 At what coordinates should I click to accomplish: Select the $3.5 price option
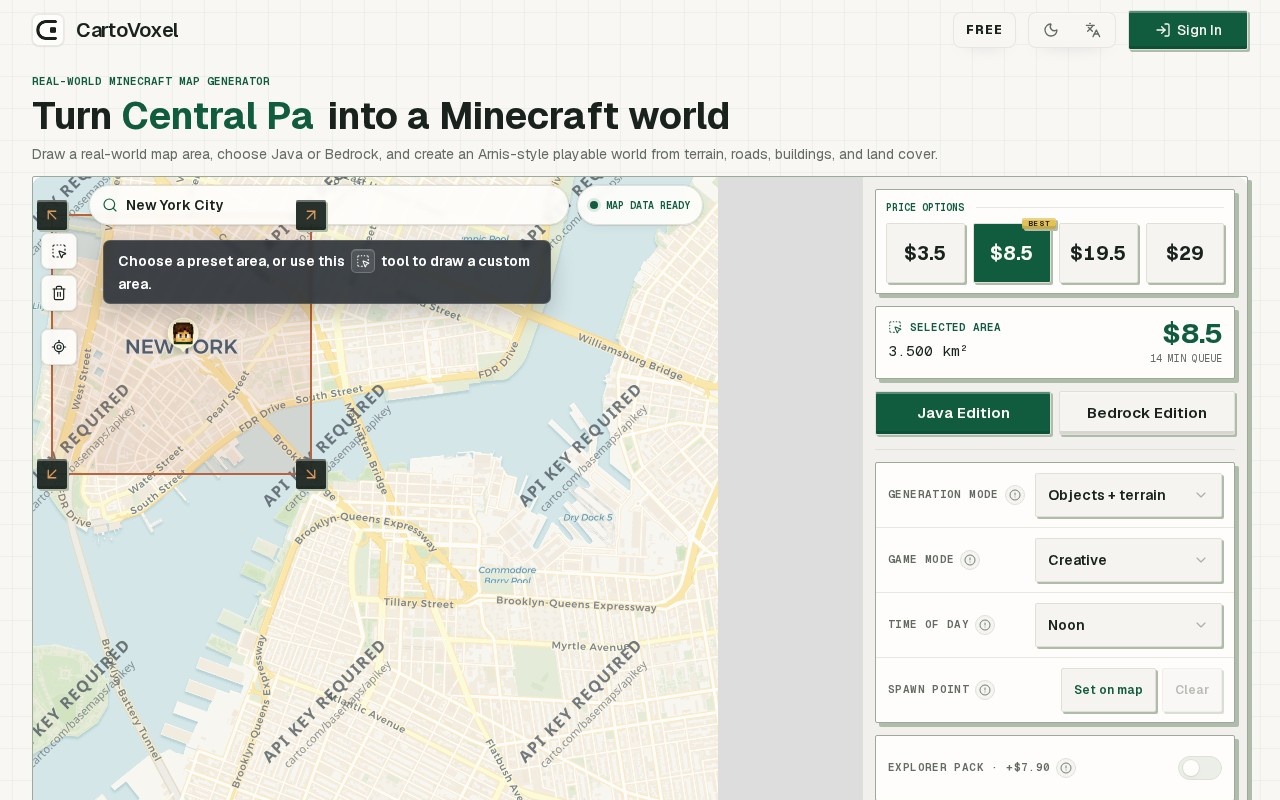[x=925, y=253]
